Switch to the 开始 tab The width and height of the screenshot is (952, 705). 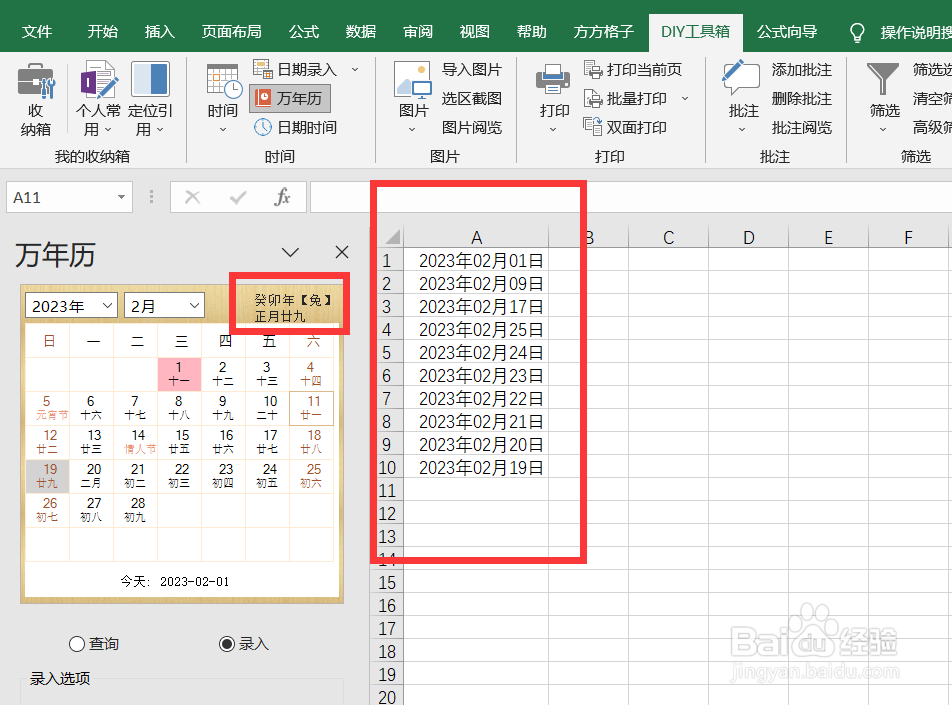pos(103,32)
